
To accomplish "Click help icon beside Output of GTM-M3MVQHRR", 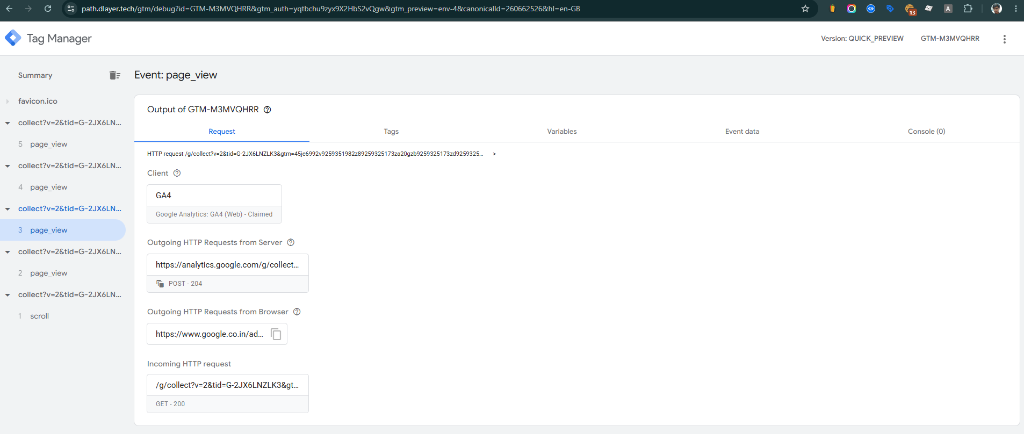I will tap(267, 110).
